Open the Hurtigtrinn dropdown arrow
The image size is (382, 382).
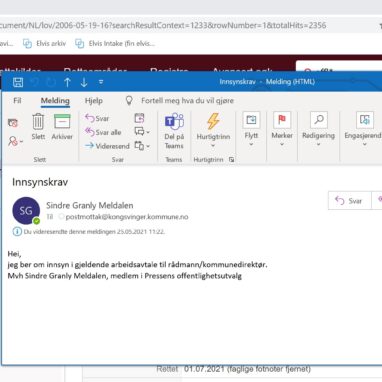coord(213,146)
